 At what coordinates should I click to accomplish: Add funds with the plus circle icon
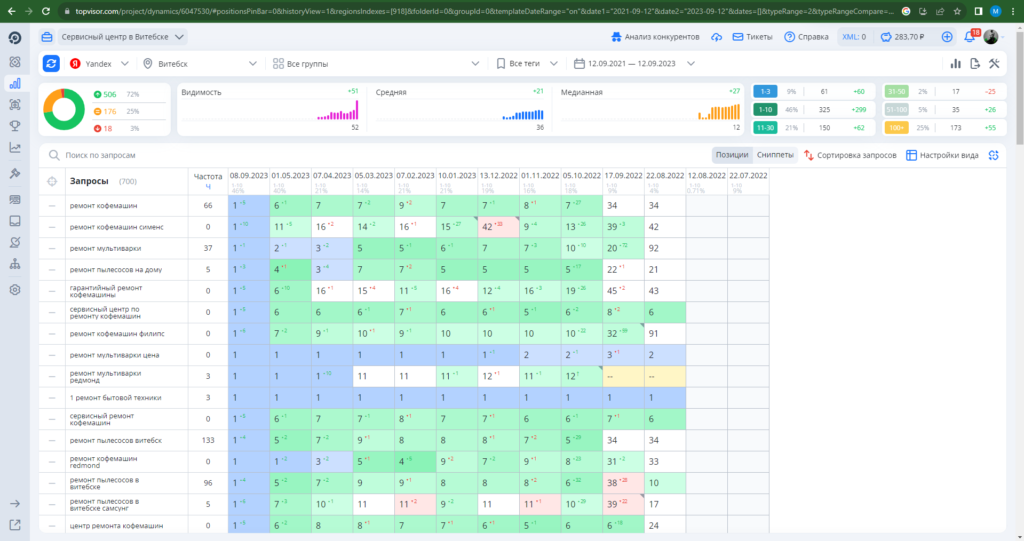click(x=947, y=37)
